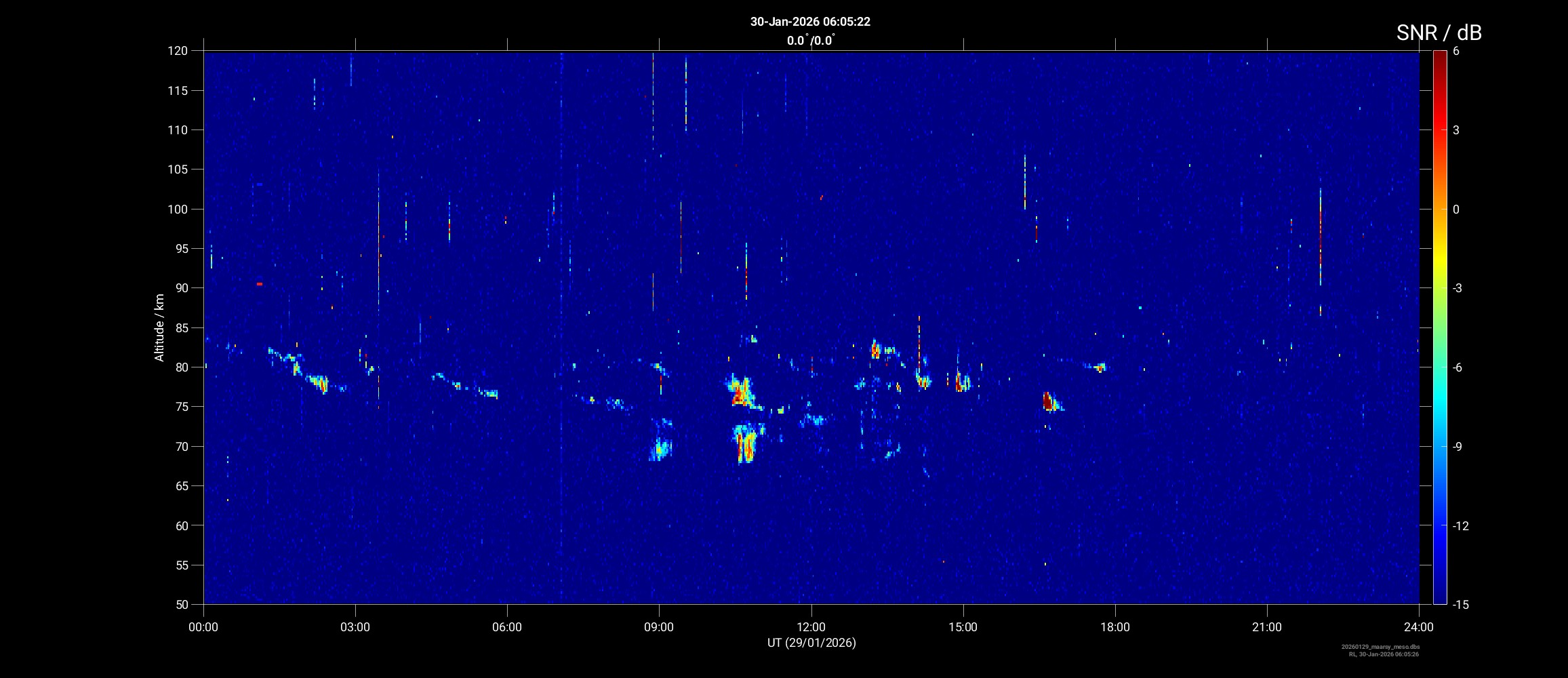
Task: Click the 'UT (29/01/2026)' x-axis label
Action: click(811, 643)
